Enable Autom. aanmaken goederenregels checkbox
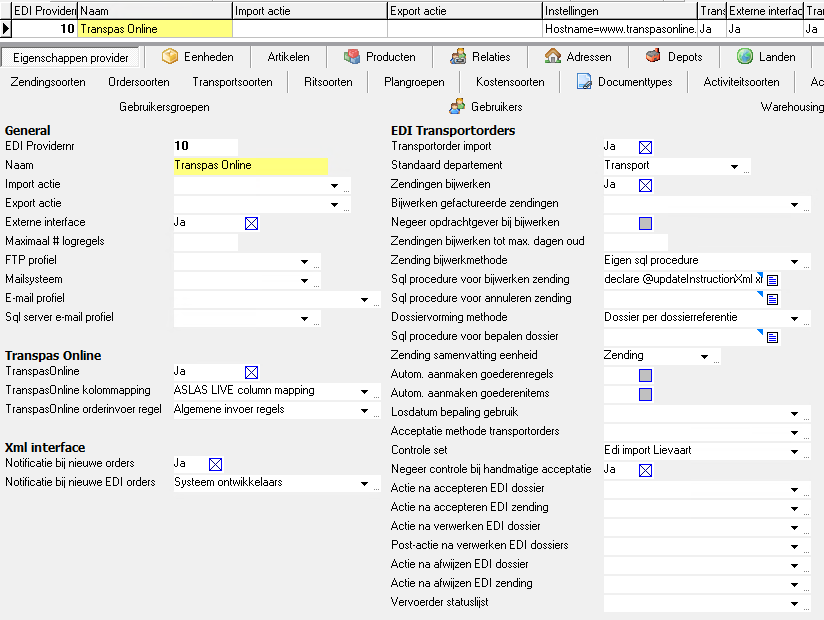Viewport: 824px width, 620px height. (x=645, y=375)
